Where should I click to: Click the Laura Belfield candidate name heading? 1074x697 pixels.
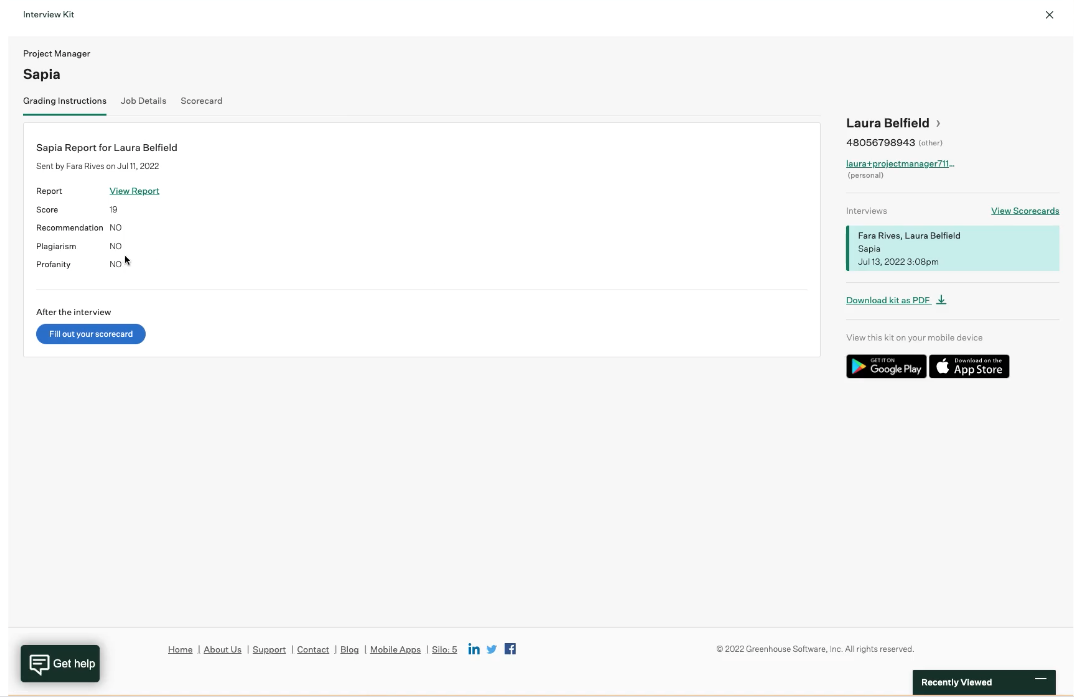(x=888, y=123)
